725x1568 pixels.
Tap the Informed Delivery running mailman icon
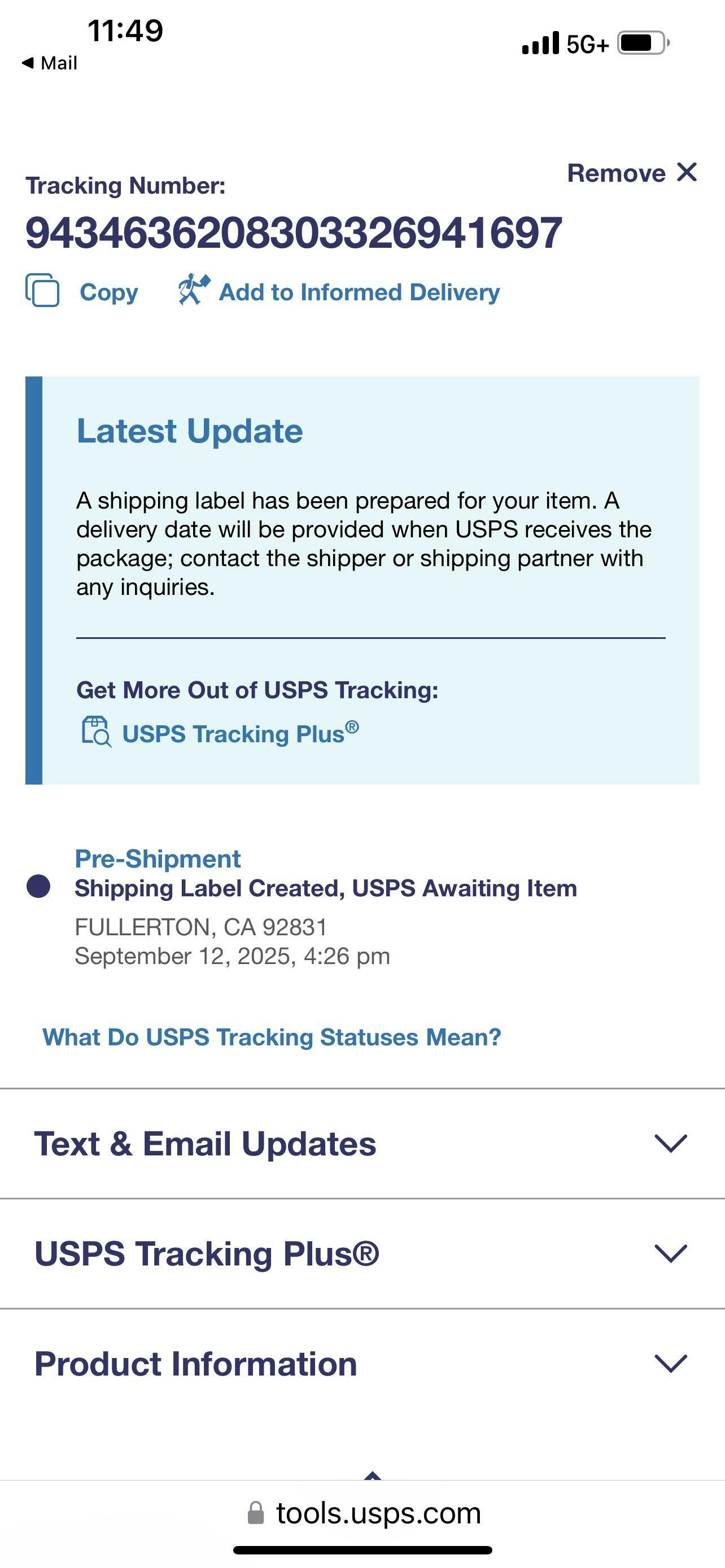pyautogui.click(x=194, y=290)
